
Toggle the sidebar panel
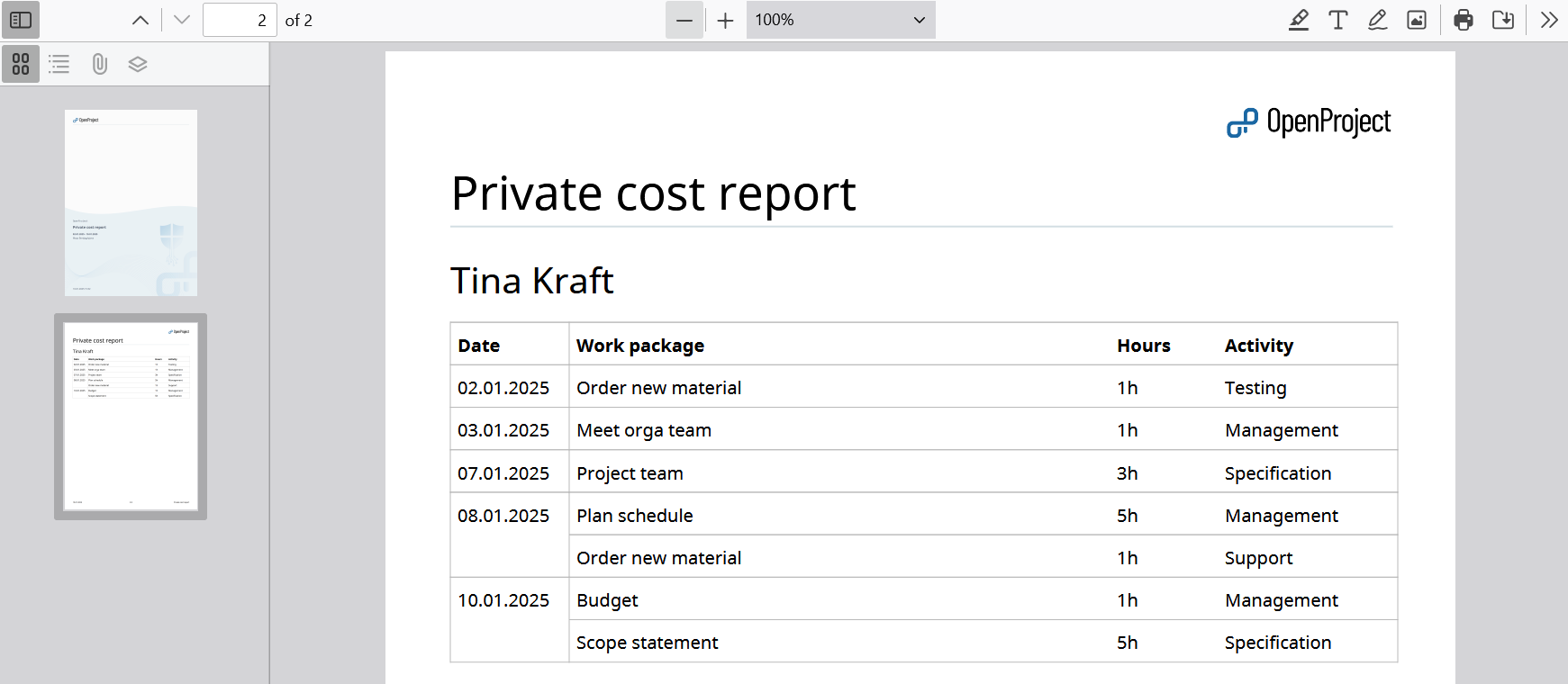[21, 20]
